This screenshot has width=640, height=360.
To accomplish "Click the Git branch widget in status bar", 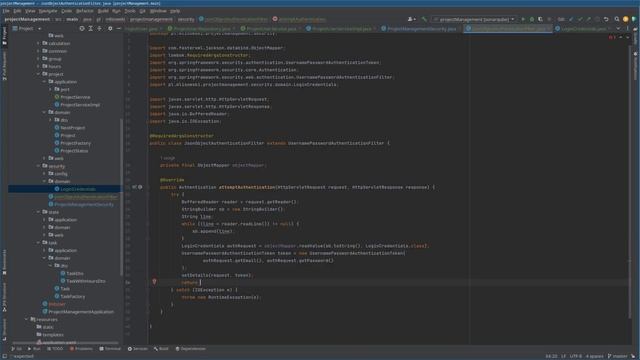I will point(619,356).
